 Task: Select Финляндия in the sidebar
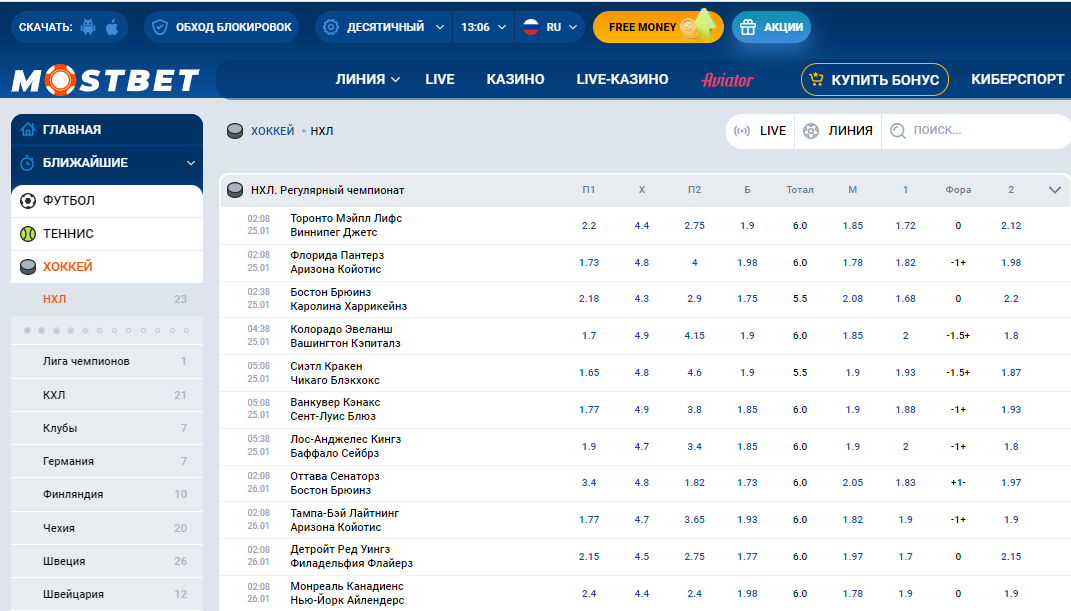tap(107, 494)
